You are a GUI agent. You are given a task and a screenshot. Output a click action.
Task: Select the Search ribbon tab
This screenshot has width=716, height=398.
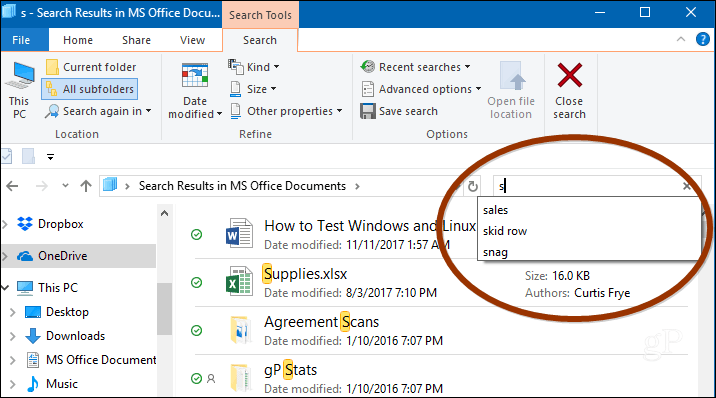260,40
